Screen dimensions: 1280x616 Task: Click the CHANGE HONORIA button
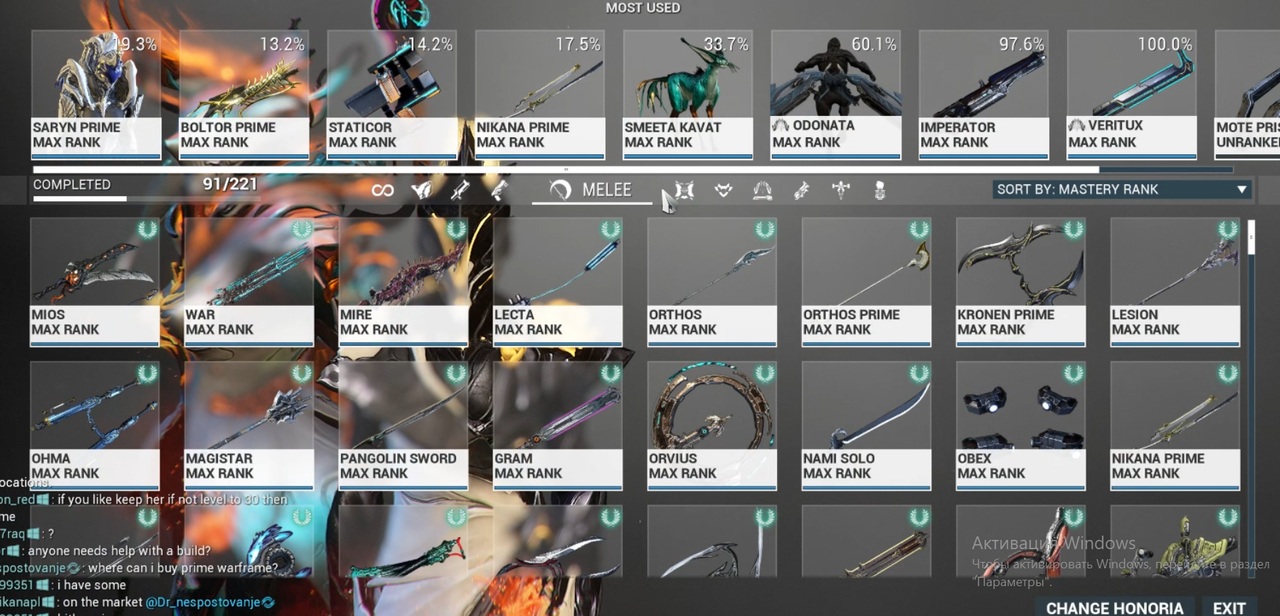[x=1113, y=607]
